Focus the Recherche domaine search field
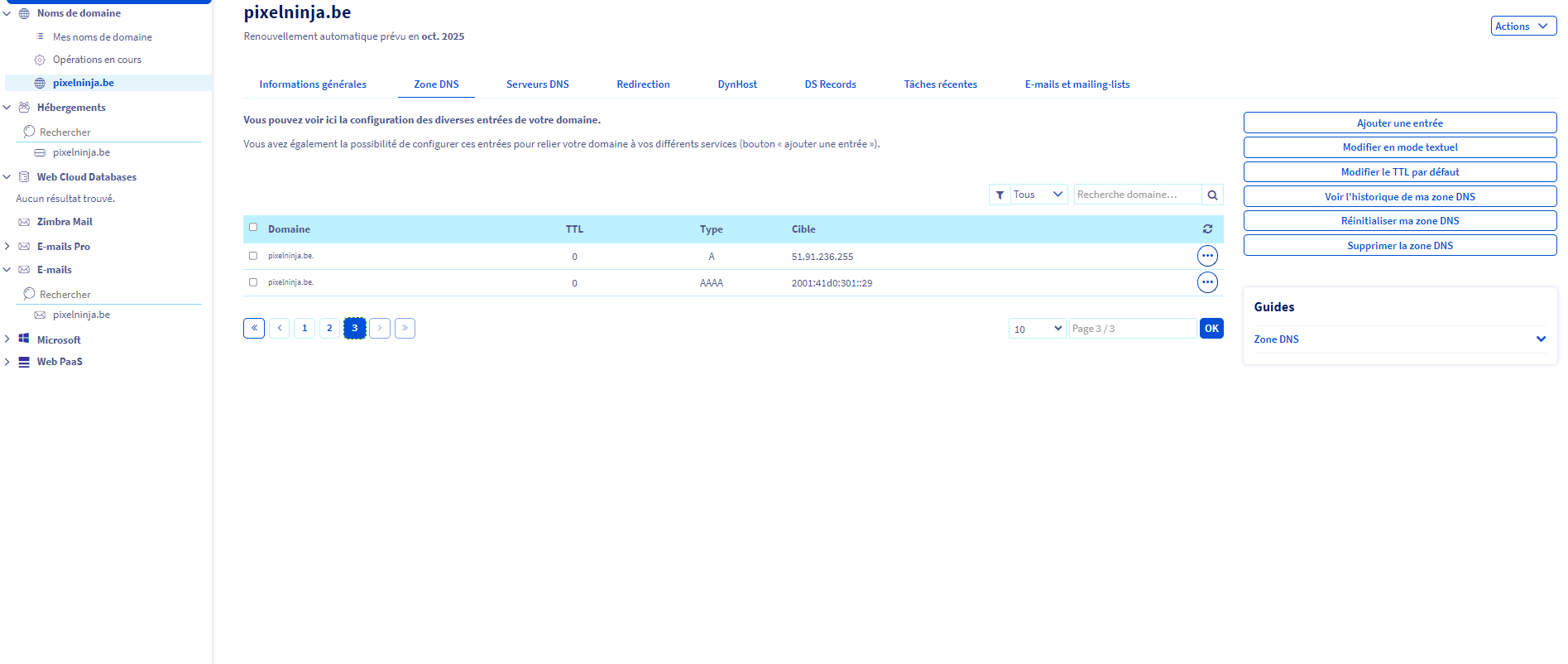The height and width of the screenshot is (664, 1568). point(1137,195)
